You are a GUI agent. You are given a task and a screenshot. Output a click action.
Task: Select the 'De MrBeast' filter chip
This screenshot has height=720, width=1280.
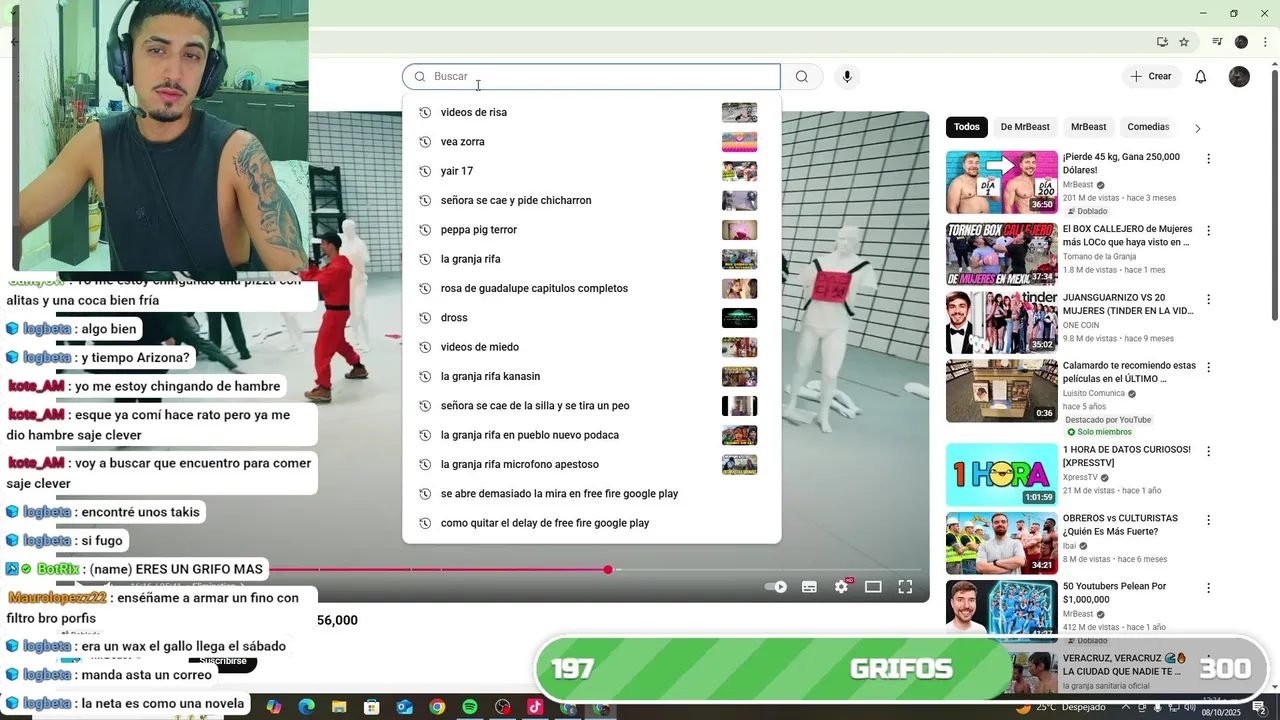tap(1025, 127)
